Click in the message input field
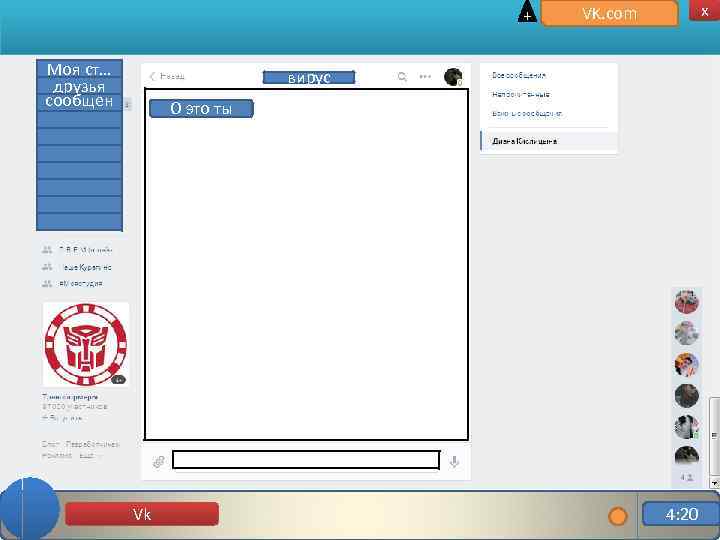 [x=306, y=460]
